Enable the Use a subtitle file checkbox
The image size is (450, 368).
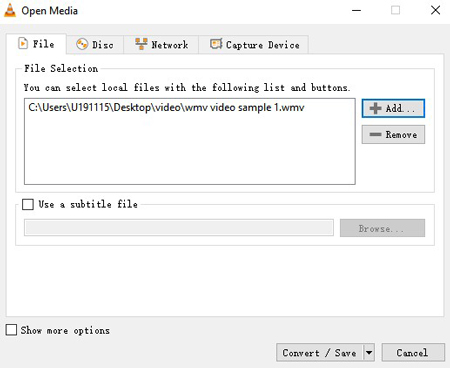pos(28,204)
